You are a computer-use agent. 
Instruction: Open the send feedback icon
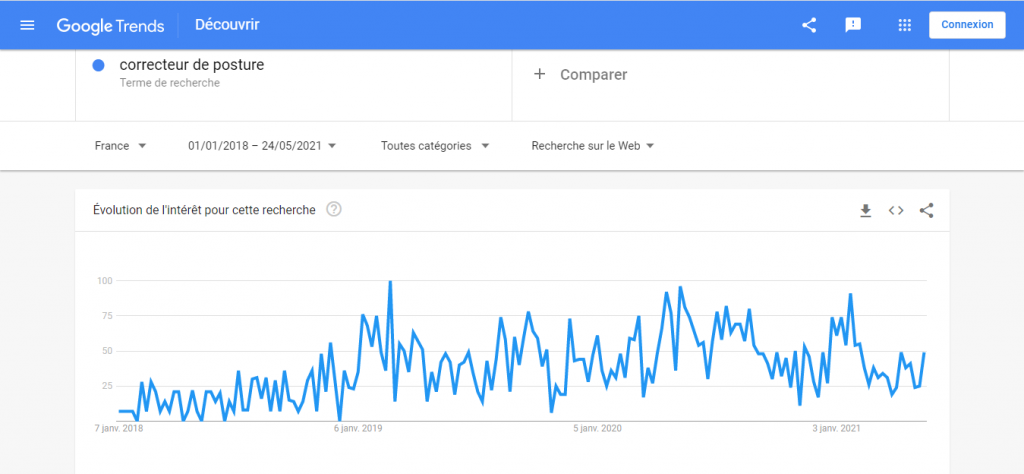[853, 25]
